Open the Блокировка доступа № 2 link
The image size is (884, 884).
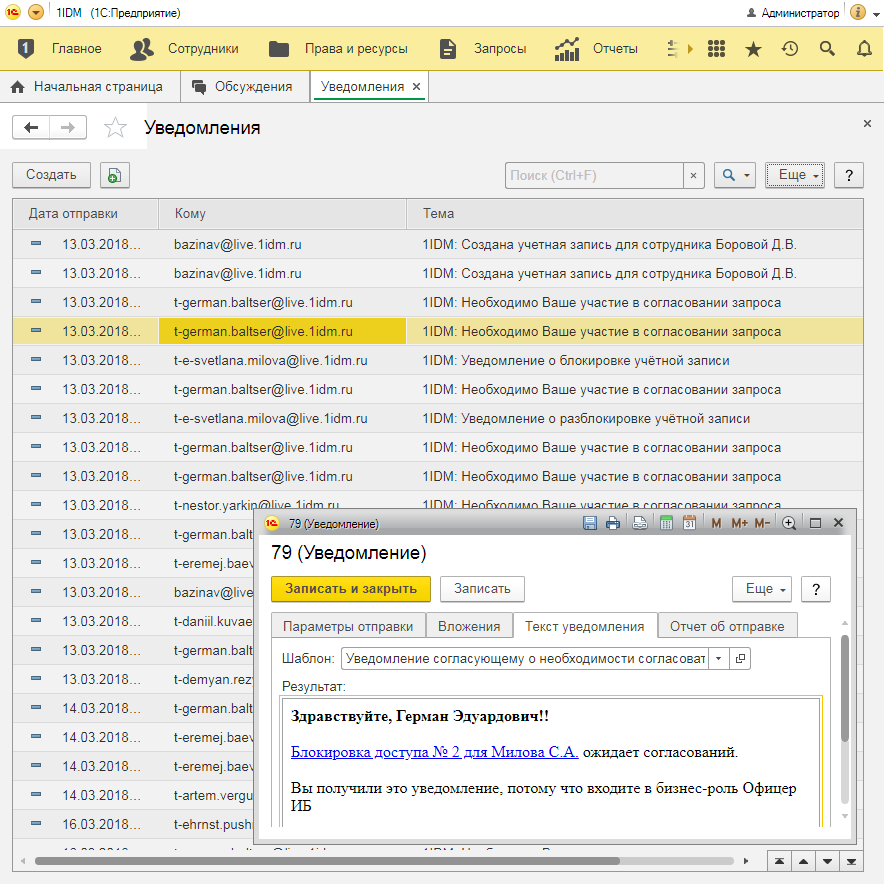coord(434,752)
